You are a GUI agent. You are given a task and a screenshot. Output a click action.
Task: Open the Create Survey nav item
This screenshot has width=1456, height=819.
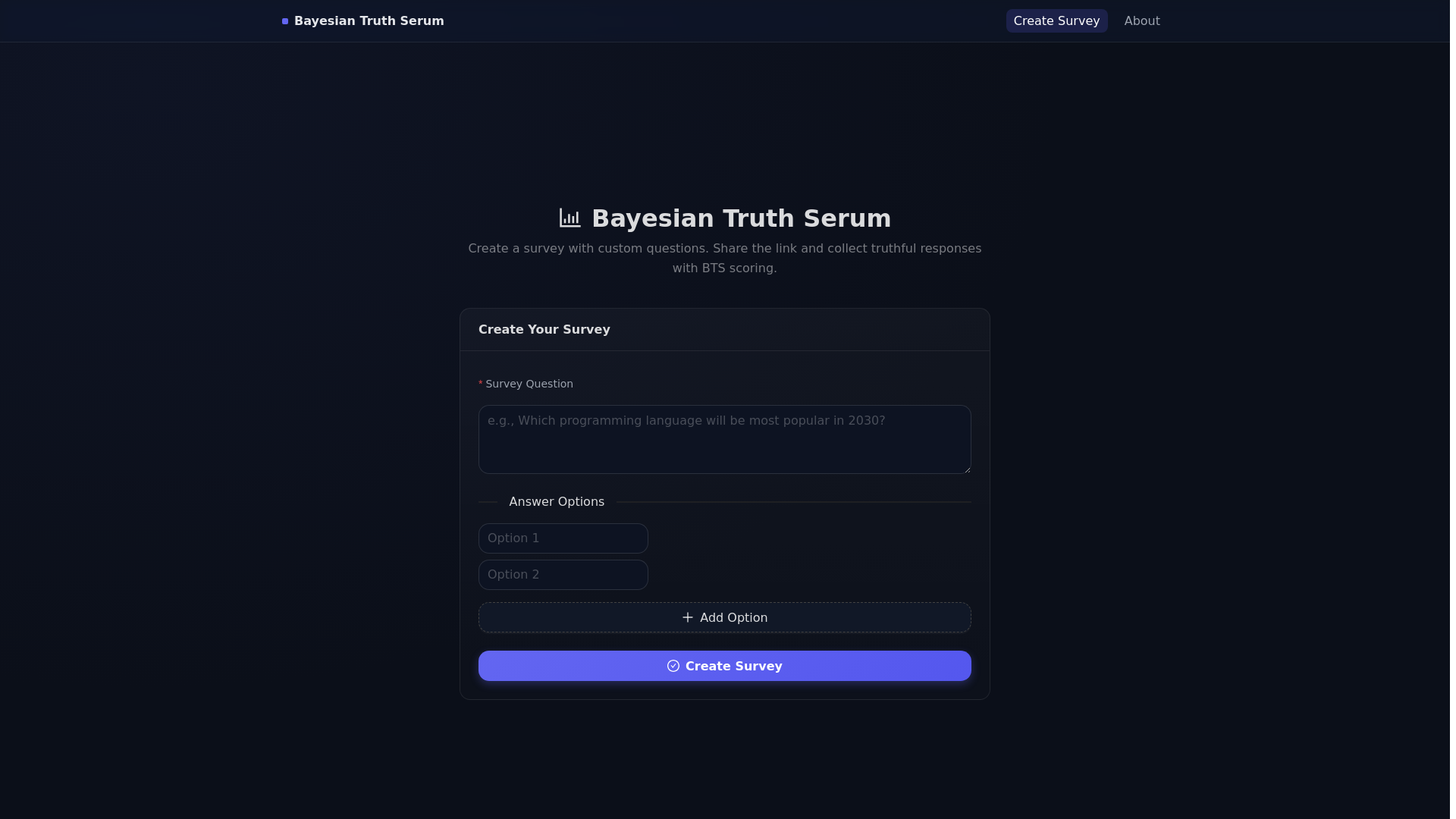pyautogui.click(x=1056, y=21)
